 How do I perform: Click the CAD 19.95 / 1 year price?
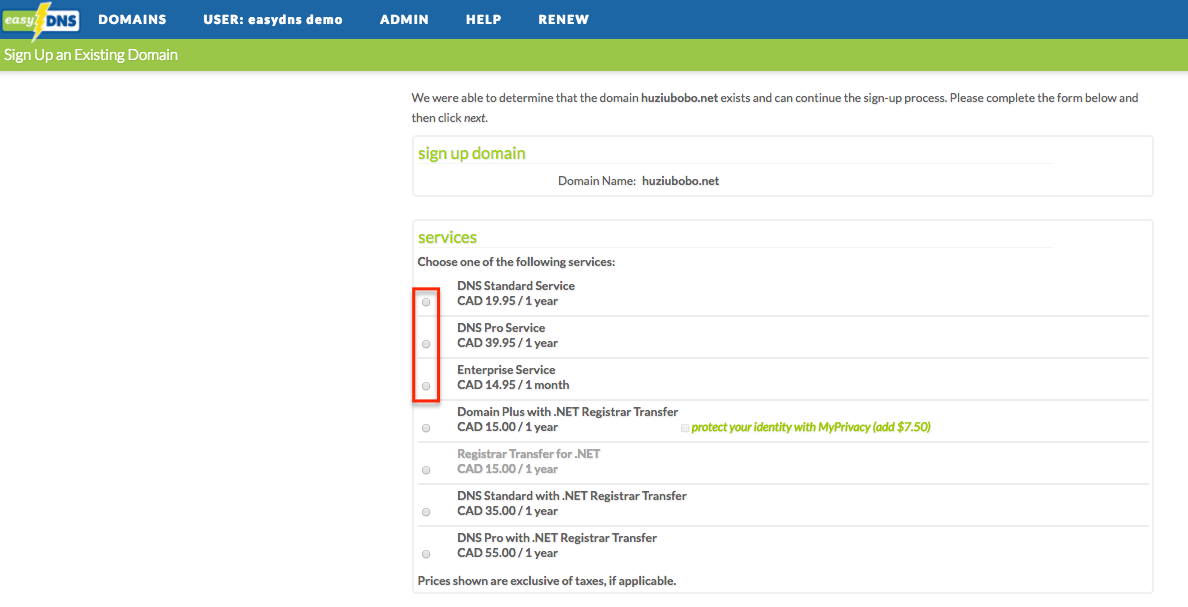[508, 301]
